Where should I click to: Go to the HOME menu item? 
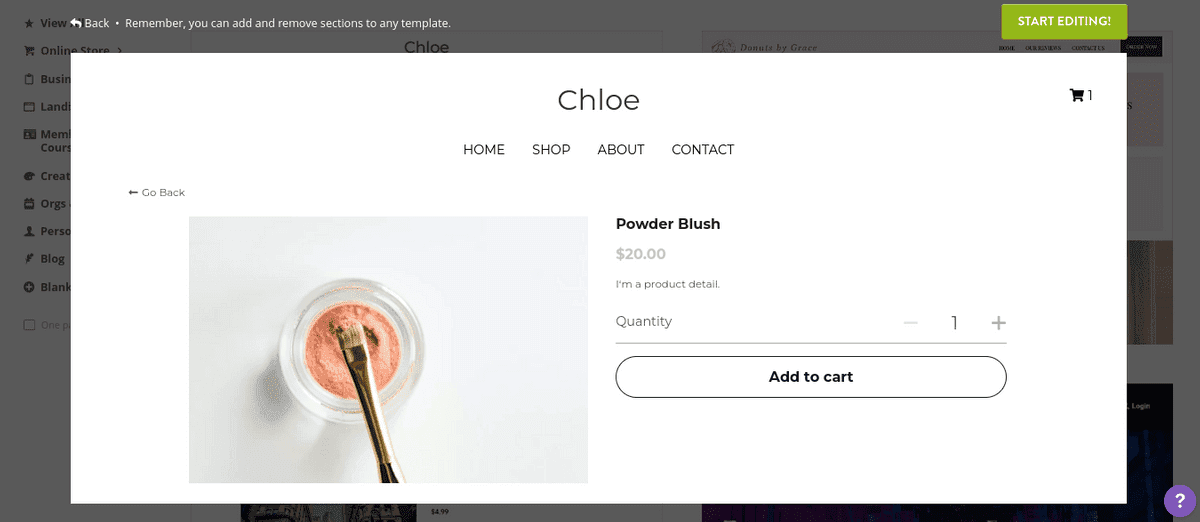pos(484,150)
